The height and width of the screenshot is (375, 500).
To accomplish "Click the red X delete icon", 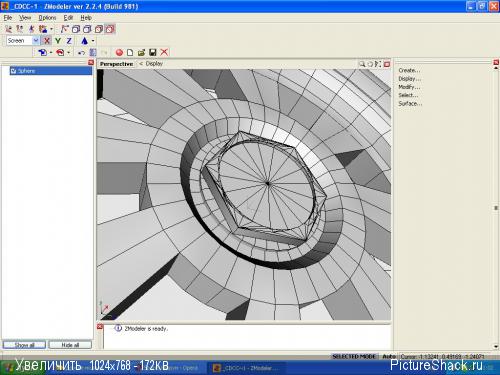I will click(164, 52).
